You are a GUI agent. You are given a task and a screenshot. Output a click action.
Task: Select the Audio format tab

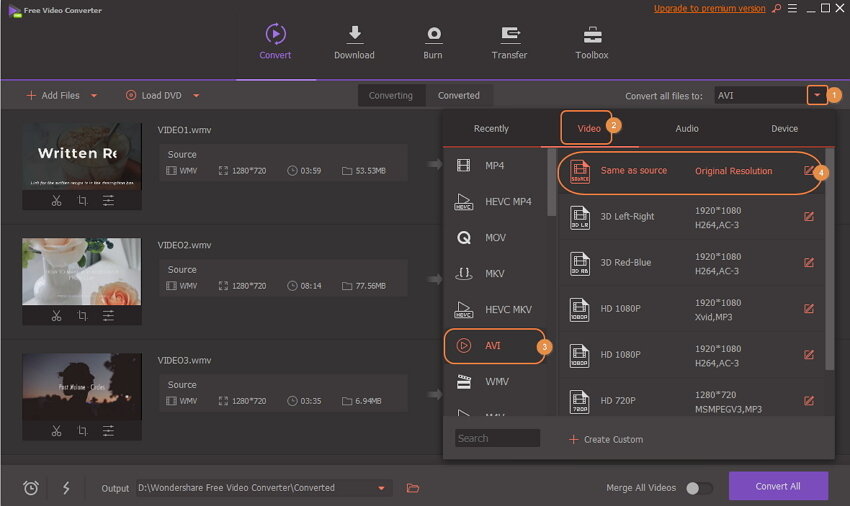click(x=687, y=129)
